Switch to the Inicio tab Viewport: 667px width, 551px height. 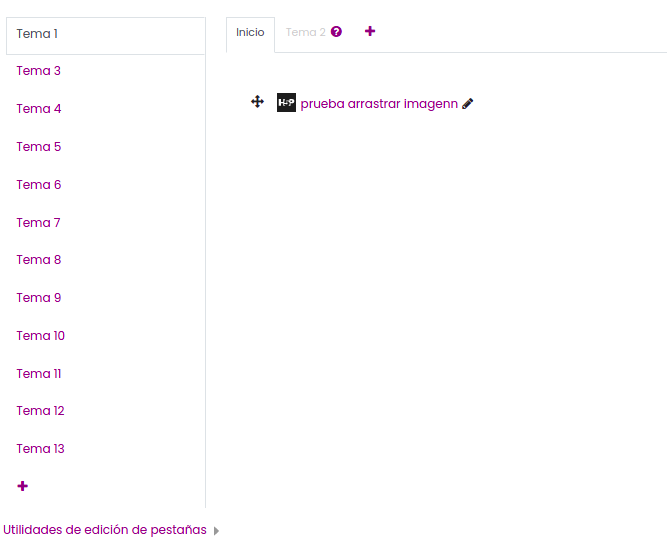tap(250, 33)
